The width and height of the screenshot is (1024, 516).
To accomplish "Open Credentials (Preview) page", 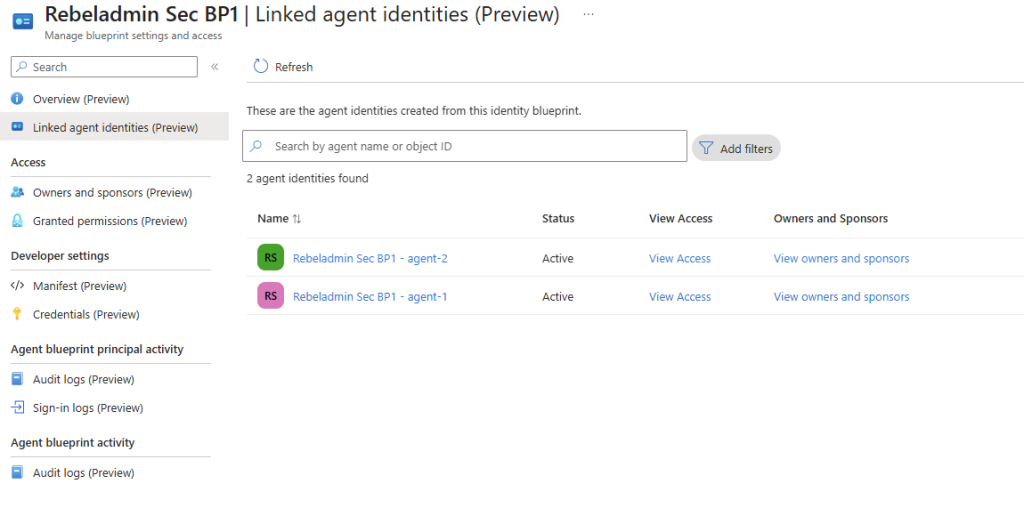I will pyautogui.click(x=86, y=315).
